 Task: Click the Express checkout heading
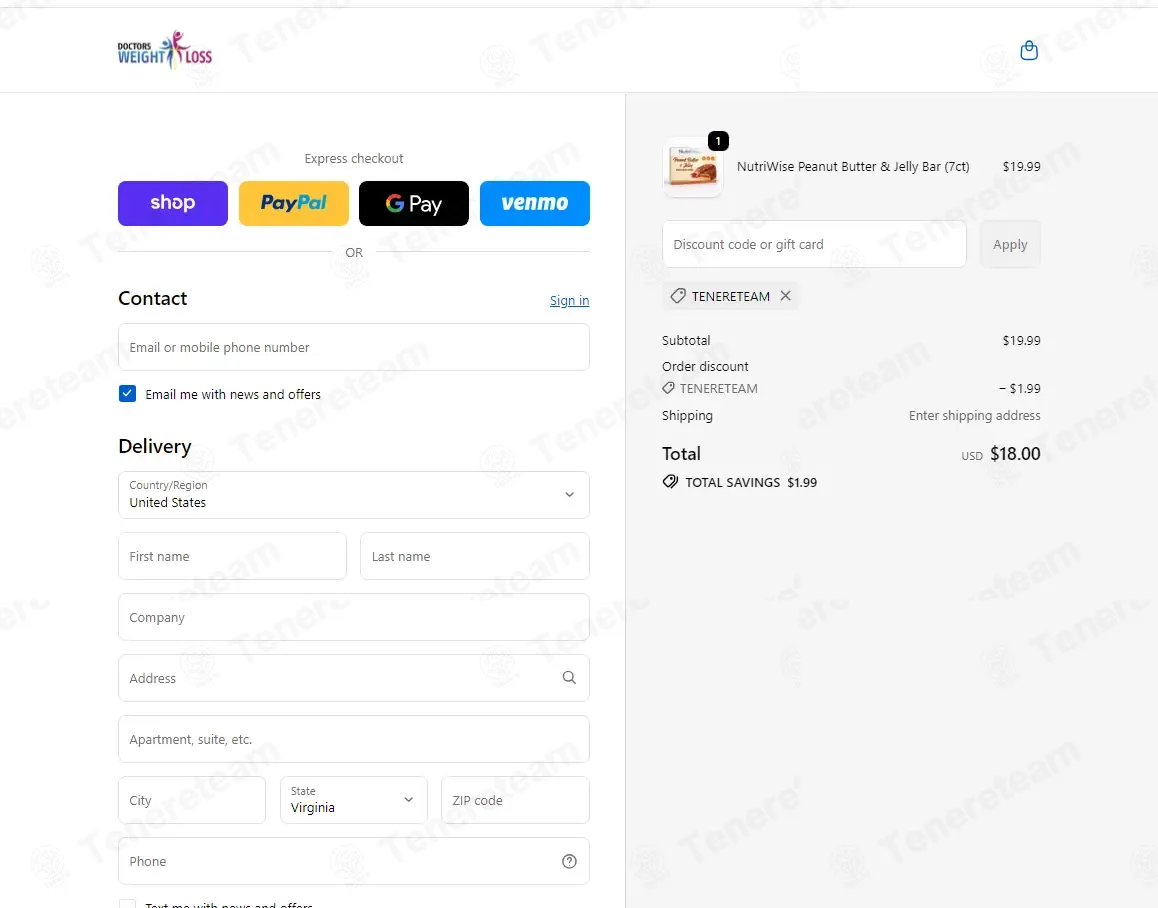point(354,158)
